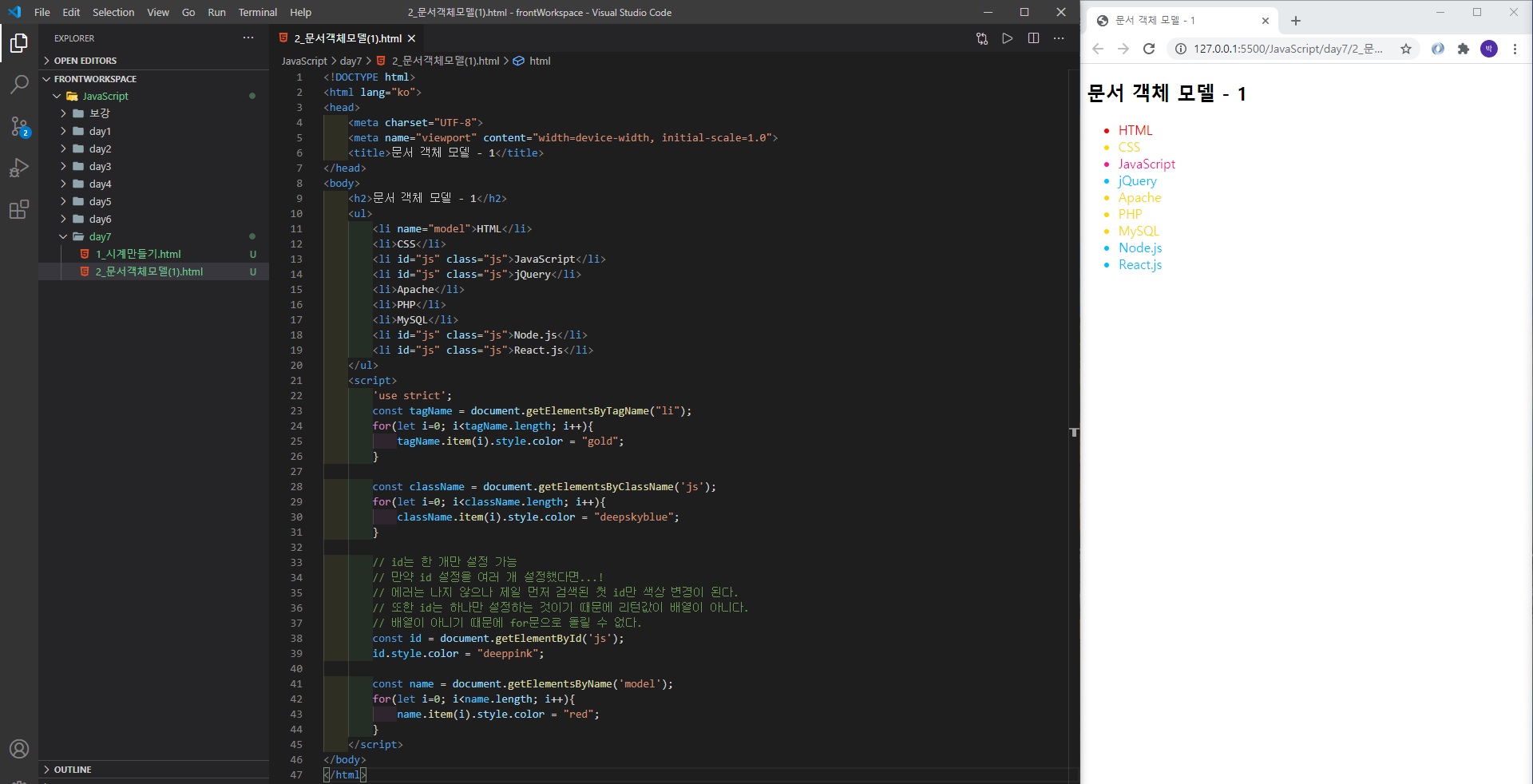The width and height of the screenshot is (1533, 784).
Task: Split the editor to the right
Action: pyautogui.click(x=1033, y=38)
